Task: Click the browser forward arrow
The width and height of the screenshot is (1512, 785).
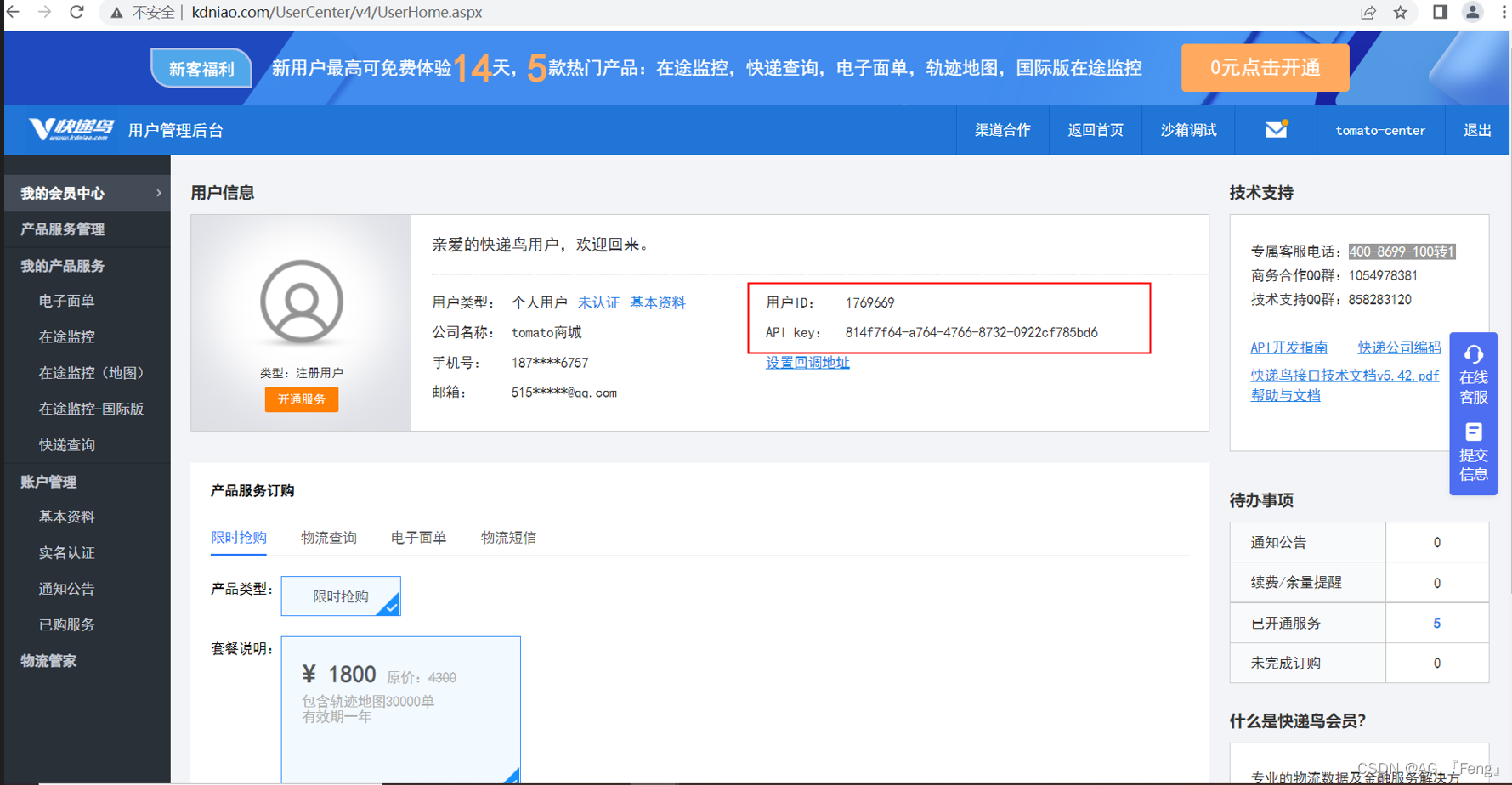Action: (x=44, y=12)
